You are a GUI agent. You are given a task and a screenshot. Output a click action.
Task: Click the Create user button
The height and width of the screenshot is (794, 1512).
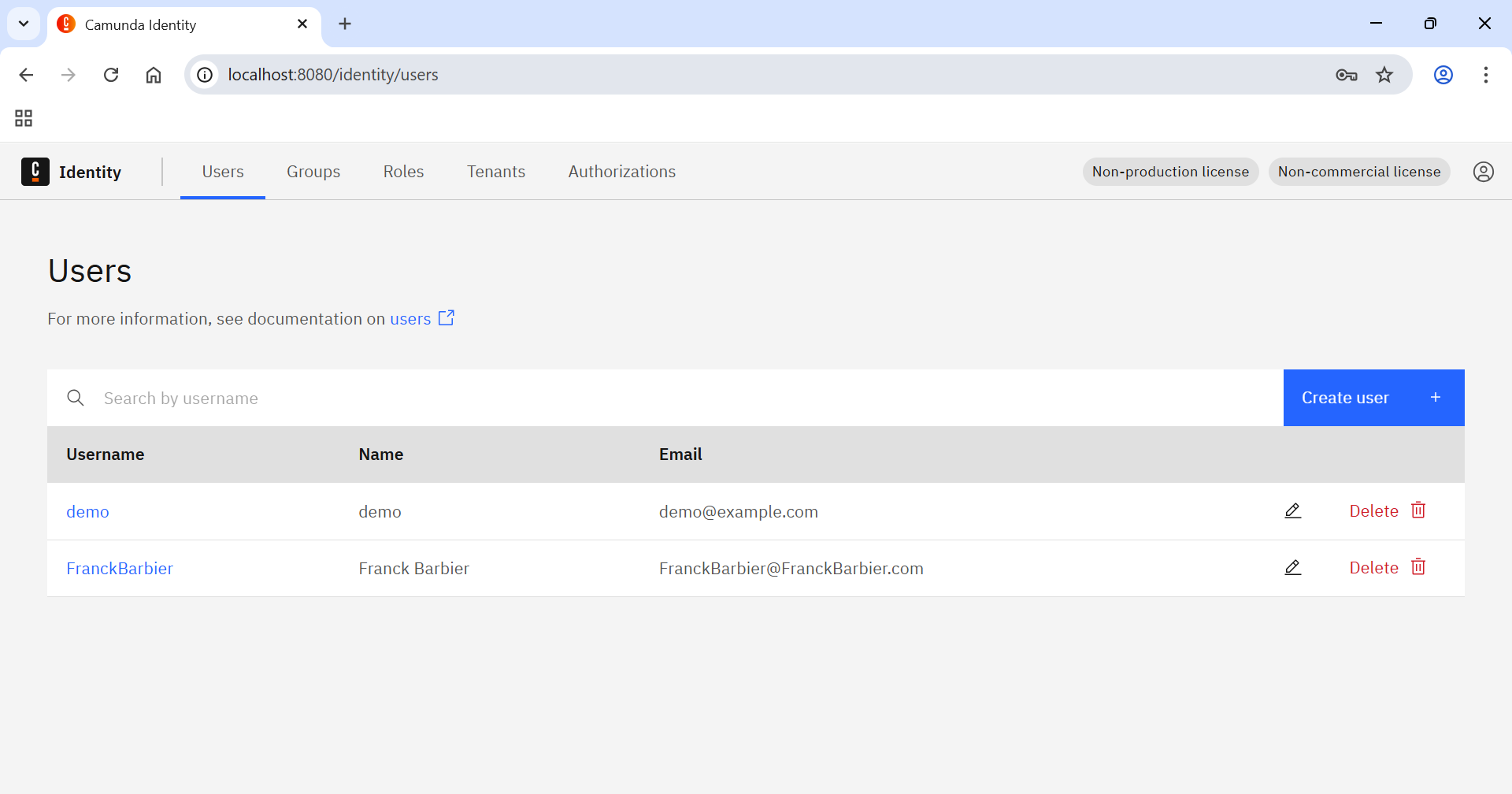[1374, 398]
